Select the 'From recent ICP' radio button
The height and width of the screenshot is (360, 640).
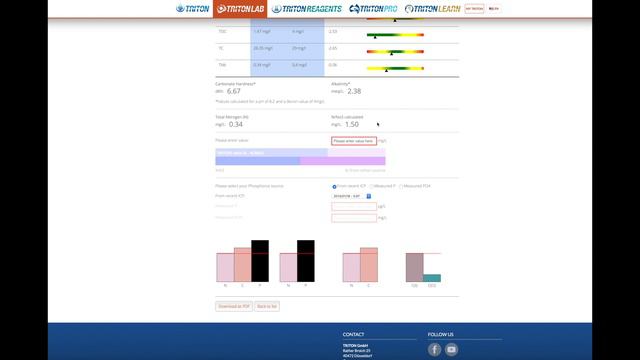(334, 187)
